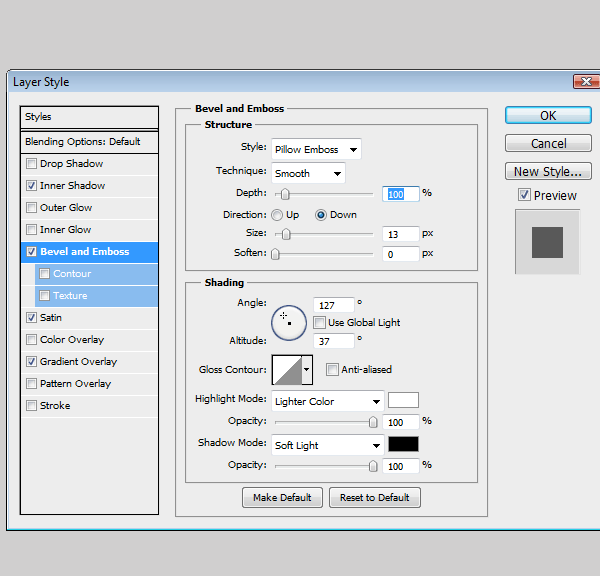Click the Depth percentage input field
Viewport: 600px width, 576px height.
pos(401,194)
